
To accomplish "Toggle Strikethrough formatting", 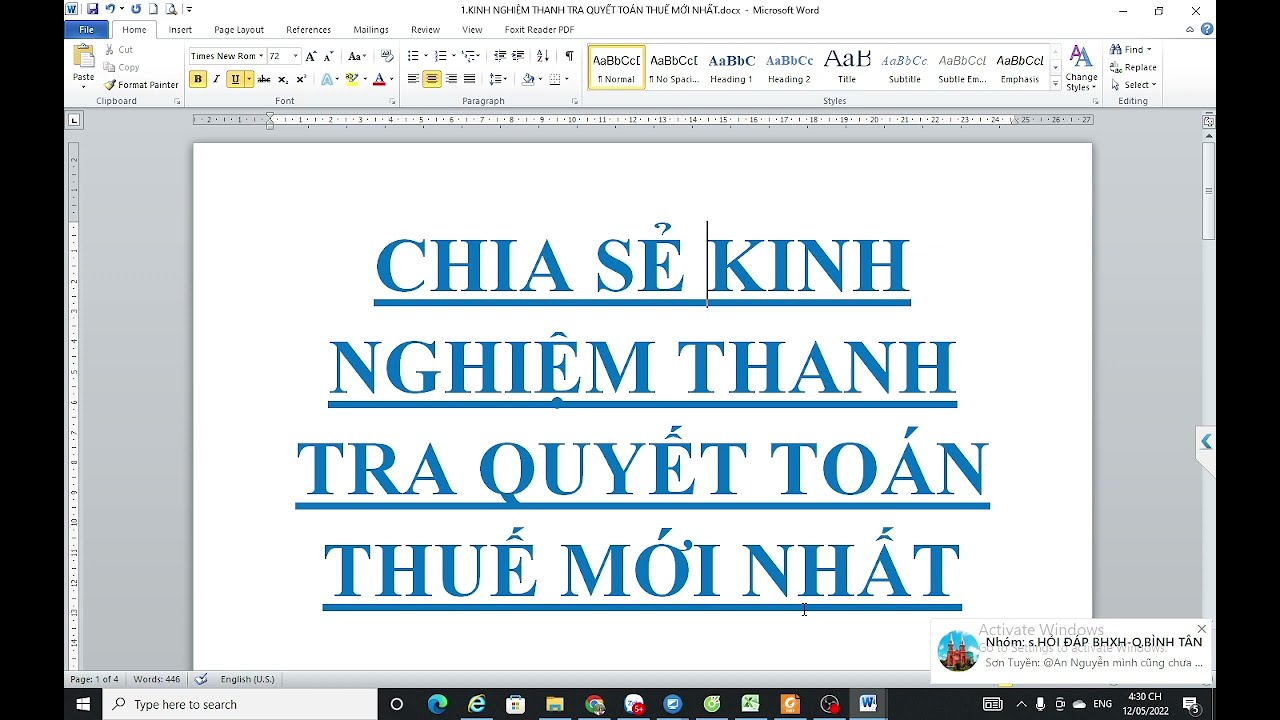I will pyautogui.click(x=264, y=79).
